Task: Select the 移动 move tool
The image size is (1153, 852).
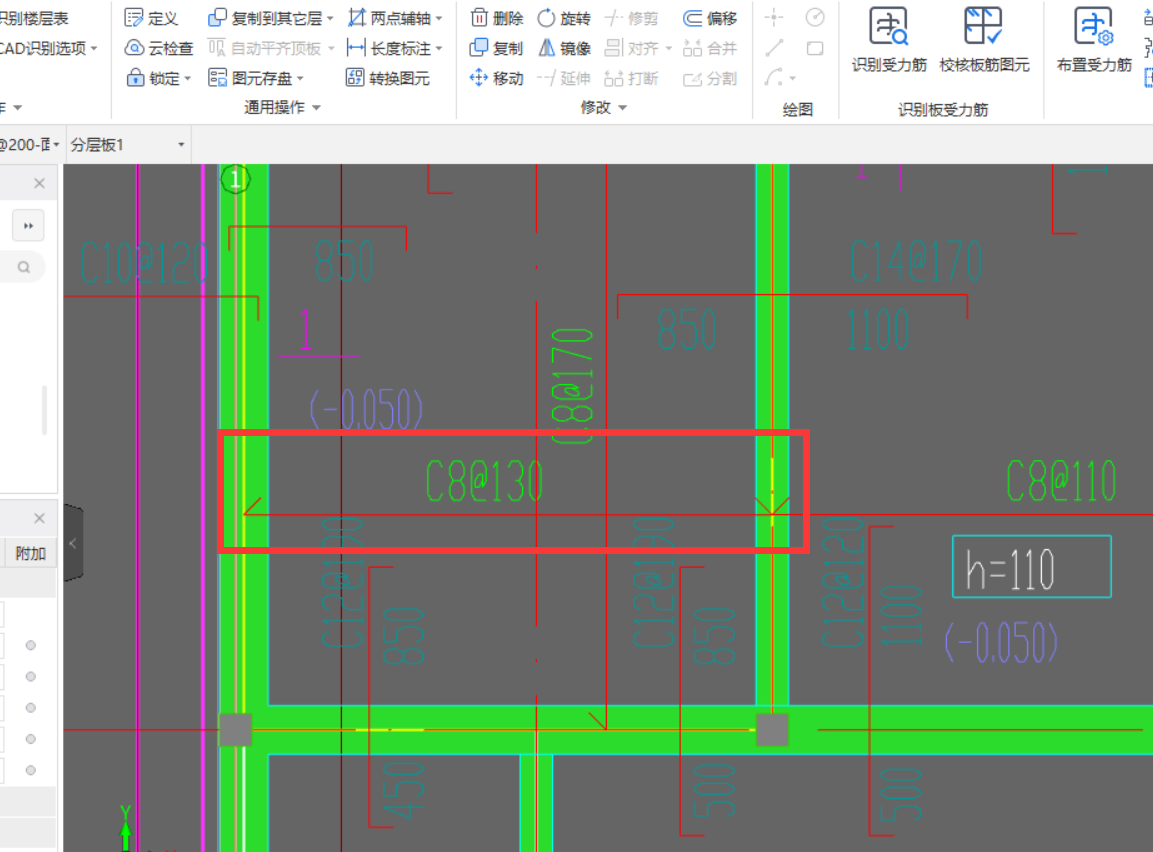Action: (x=496, y=77)
